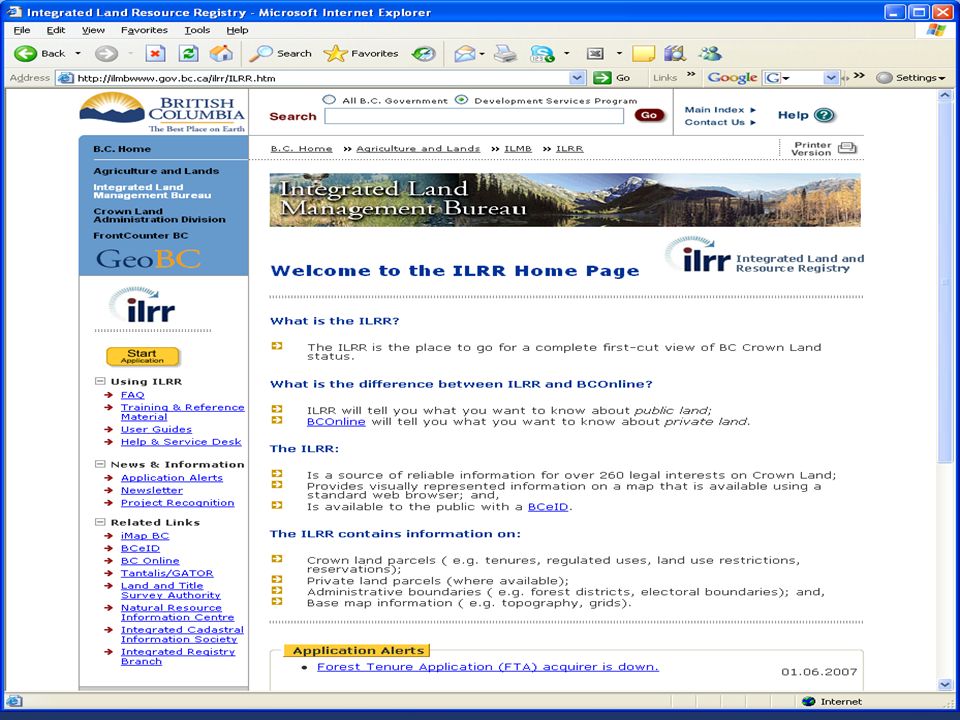Open the Home page icon
Viewport: 960px width, 720px height.
[221, 54]
